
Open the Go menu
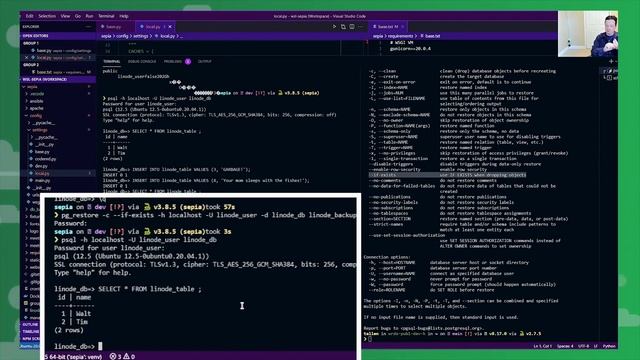pyautogui.click(x=78, y=16)
